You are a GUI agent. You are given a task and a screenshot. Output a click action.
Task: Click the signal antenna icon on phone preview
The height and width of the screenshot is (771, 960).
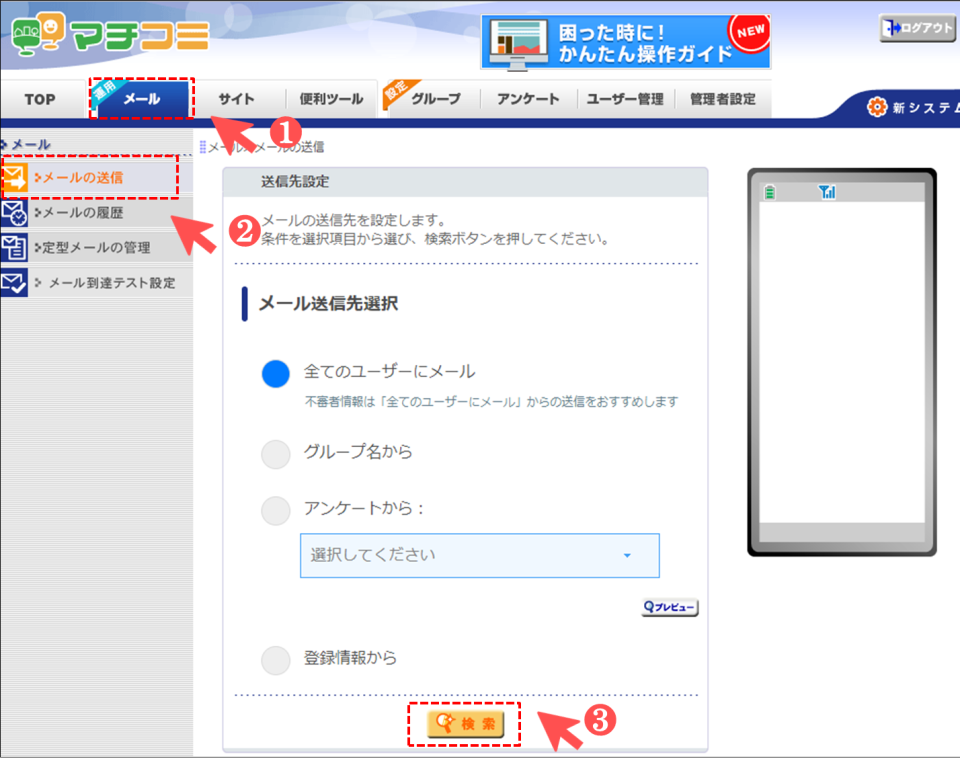point(826,192)
